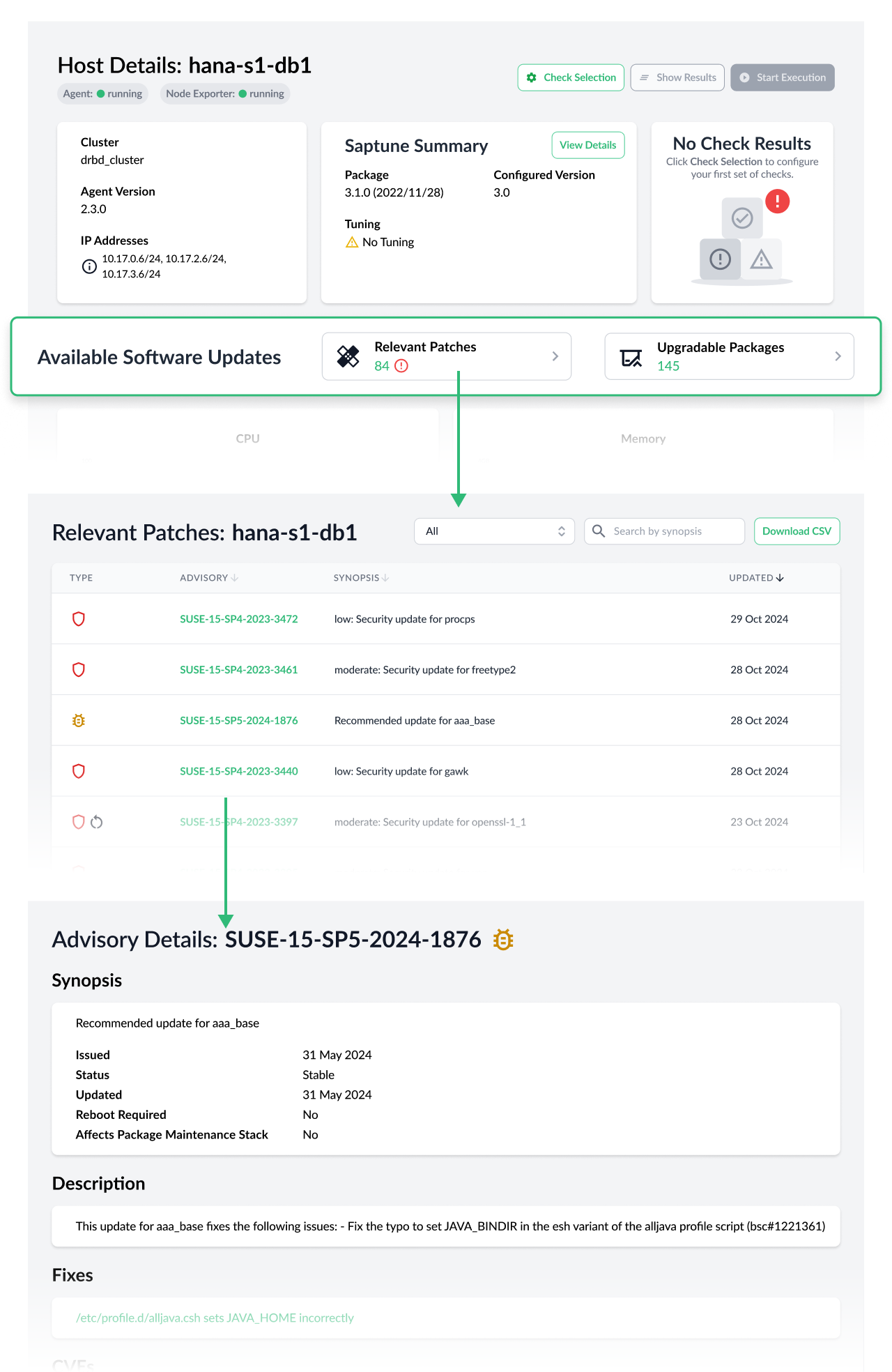
Task: Open advisory SUSE-15-SP4-2023-3472
Action: [x=239, y=619]
